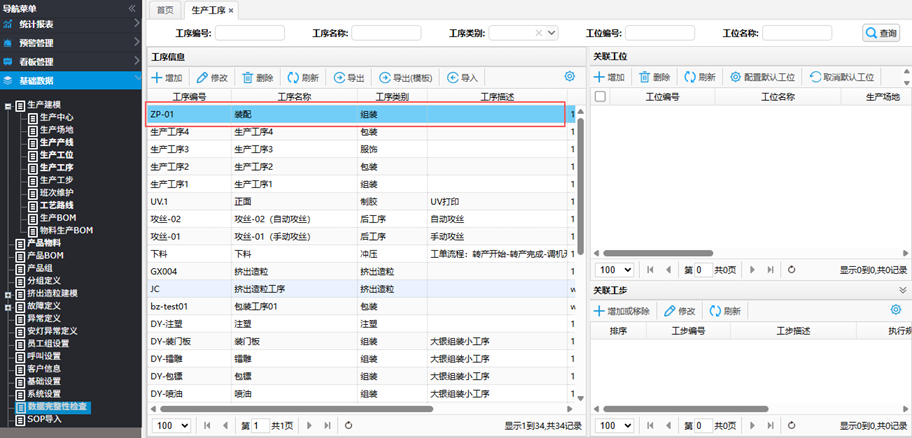Screen dimensions: 912x438
Task: Collapse the navigation menu with the double-arrow icon
Action: pyautogui.click(x=132, y=8)
